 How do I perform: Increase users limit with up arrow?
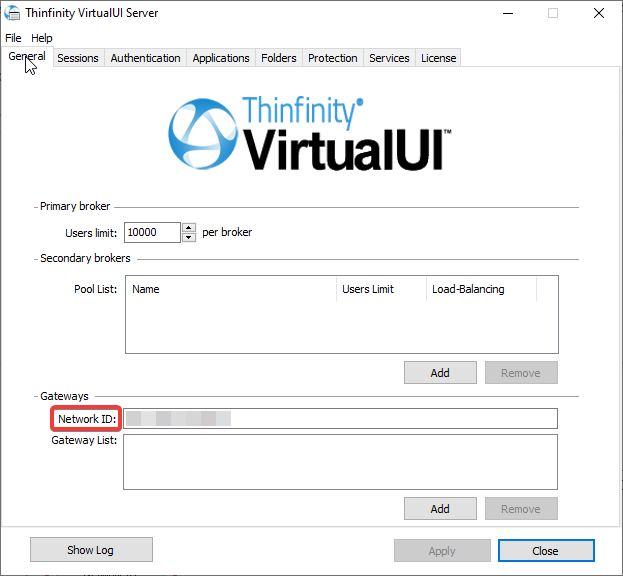[189, 228]
